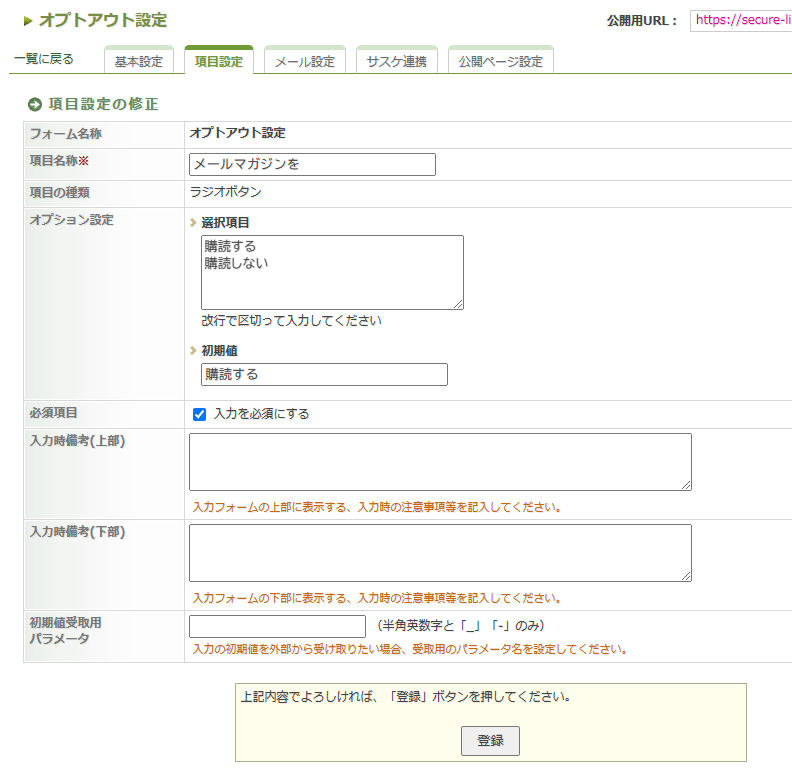Click the chevron icon before 選択項目

(193, 223)
